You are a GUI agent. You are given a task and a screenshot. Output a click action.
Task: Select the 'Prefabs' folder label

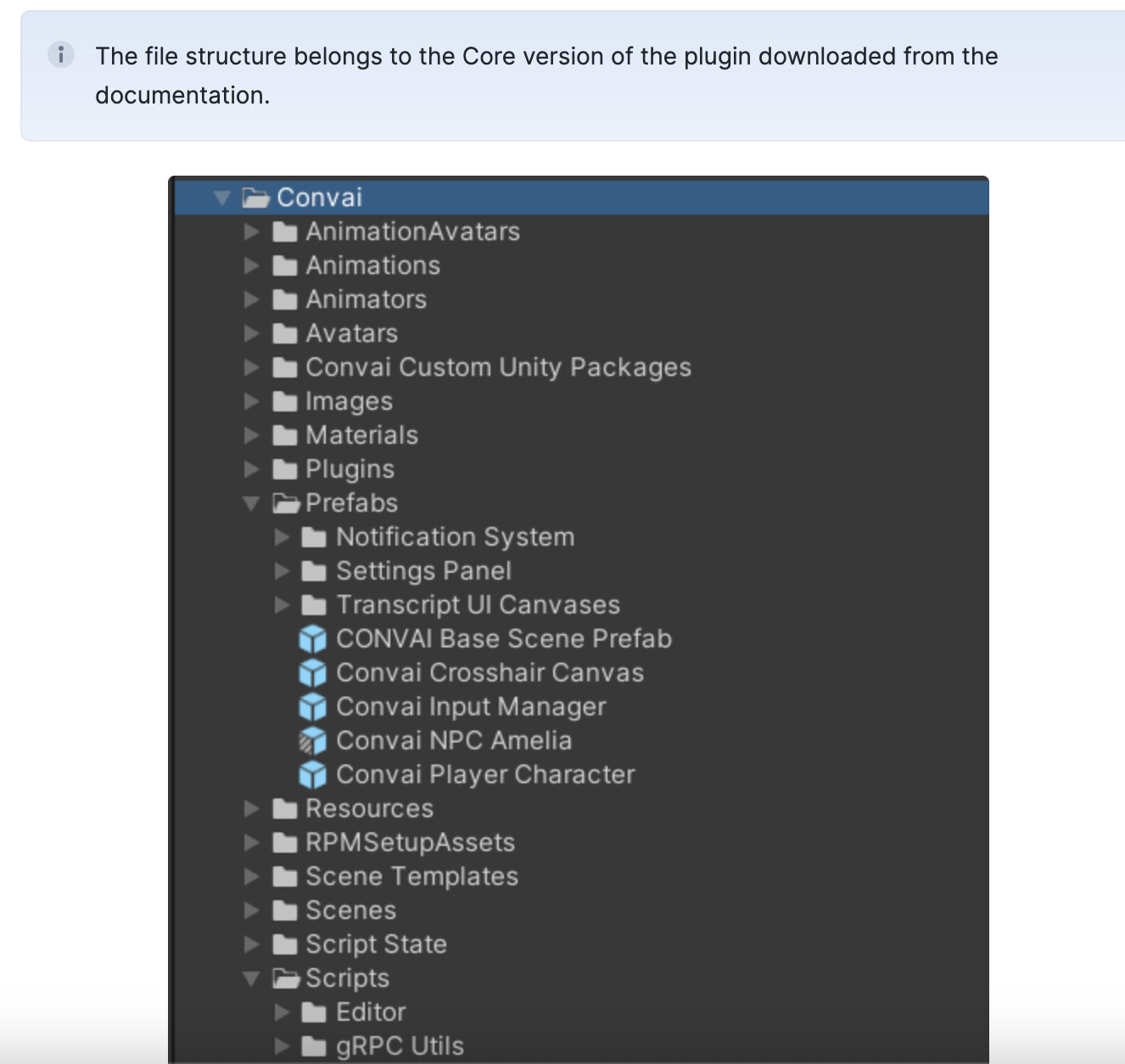click(352, 503)
